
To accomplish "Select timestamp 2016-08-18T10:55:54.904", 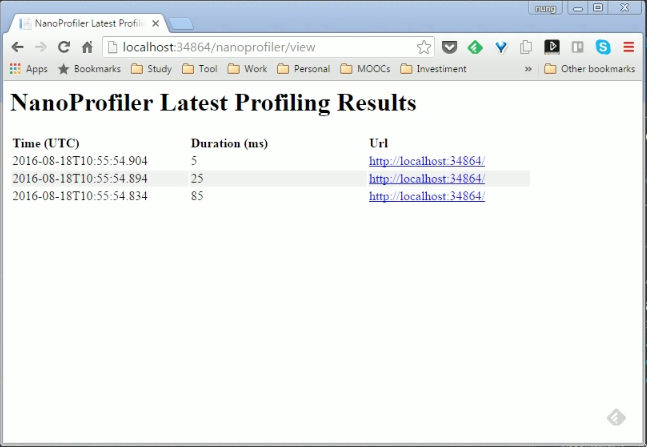I will coord(80,161).
